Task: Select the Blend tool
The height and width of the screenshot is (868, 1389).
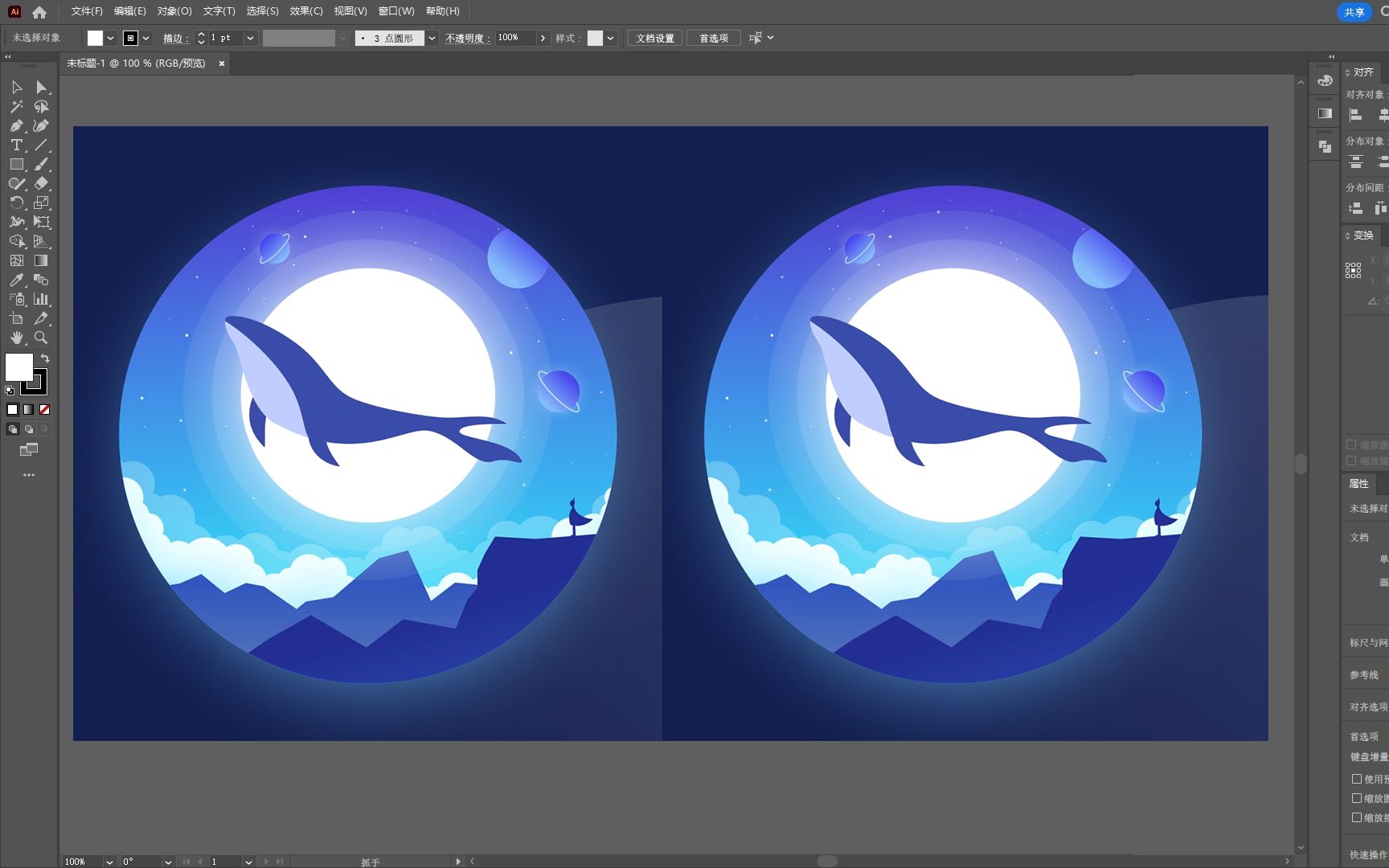Action: pyautogui.click(x=41, y=280)
